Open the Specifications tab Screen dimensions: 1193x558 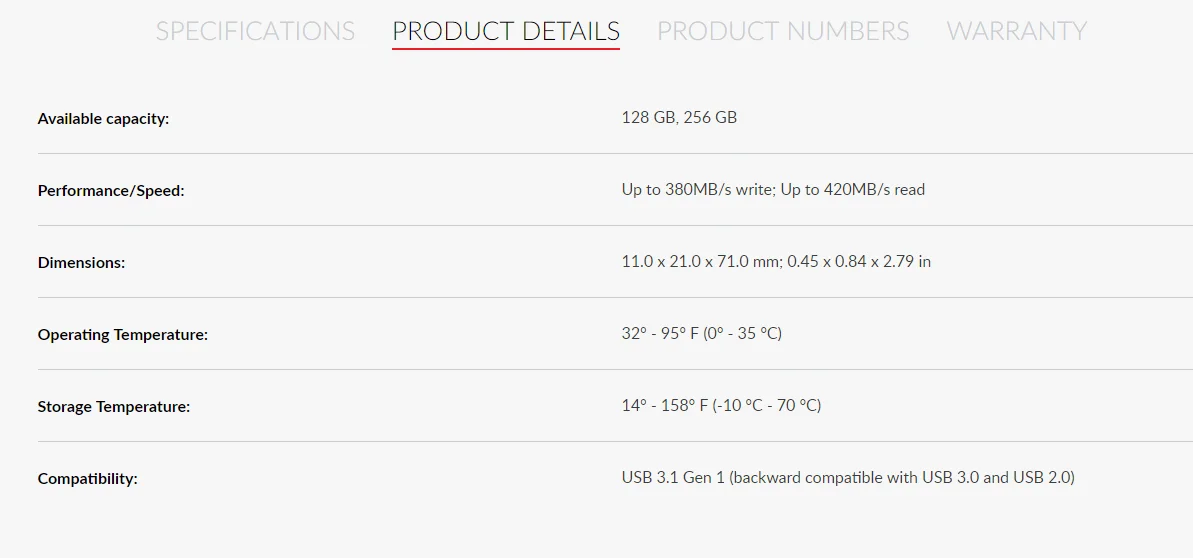point(255,31)
